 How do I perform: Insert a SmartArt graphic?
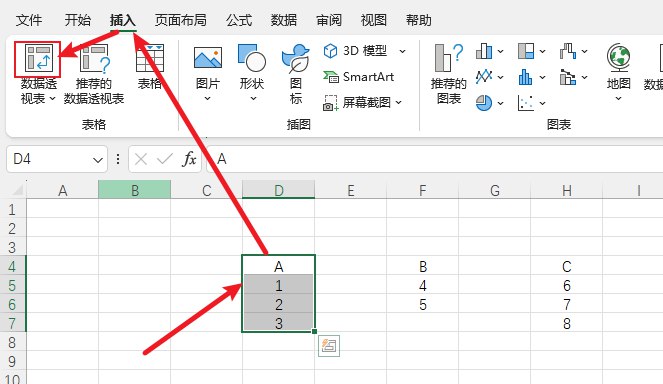click(359, 77)
